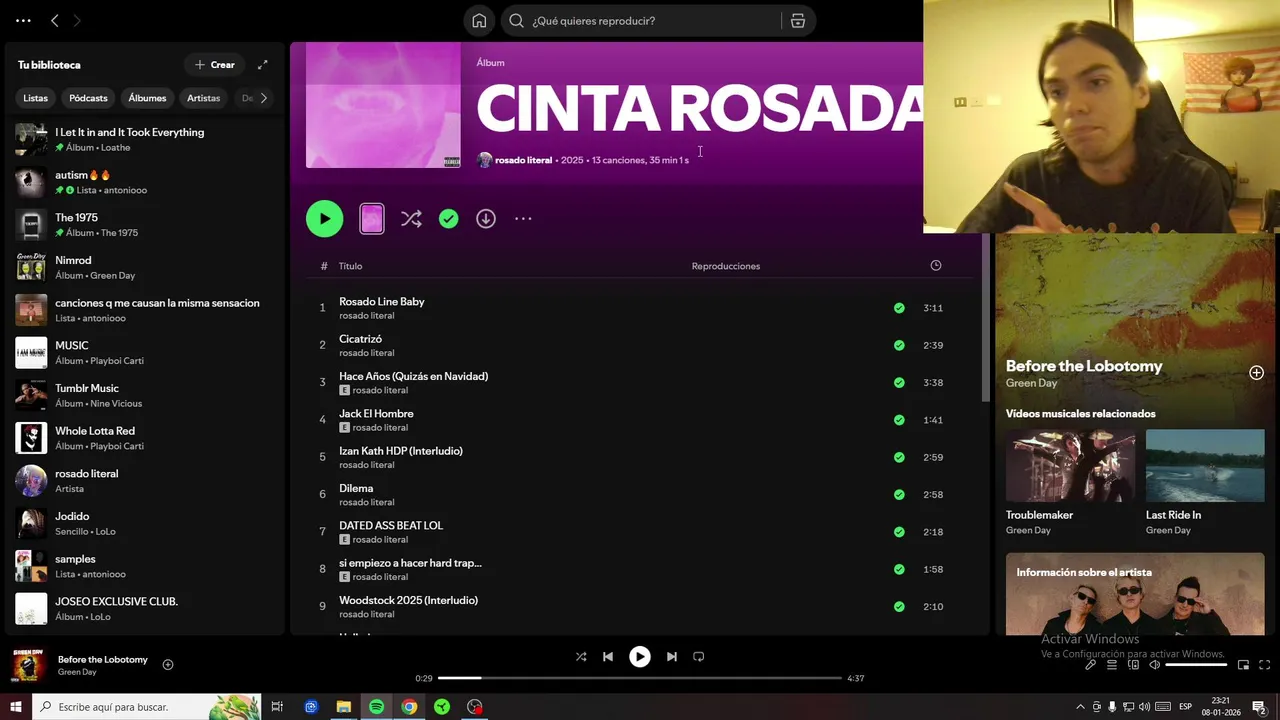Screen dimensions: 1280x720
Task: Open Whole Lotta Red in library
Action: pos(145,438)
